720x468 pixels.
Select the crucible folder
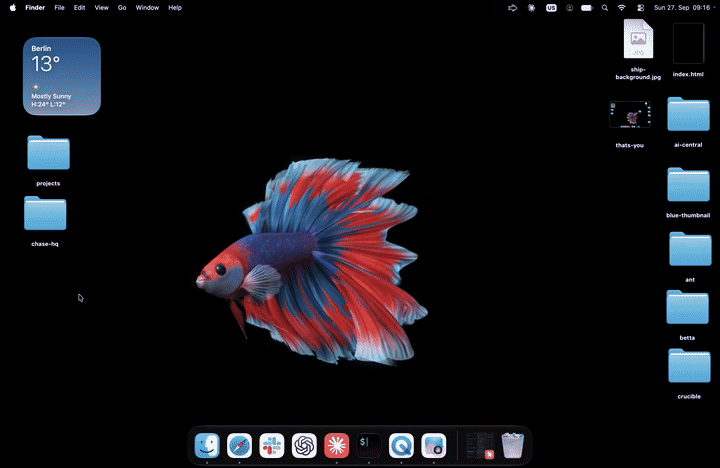click(689, 366)
